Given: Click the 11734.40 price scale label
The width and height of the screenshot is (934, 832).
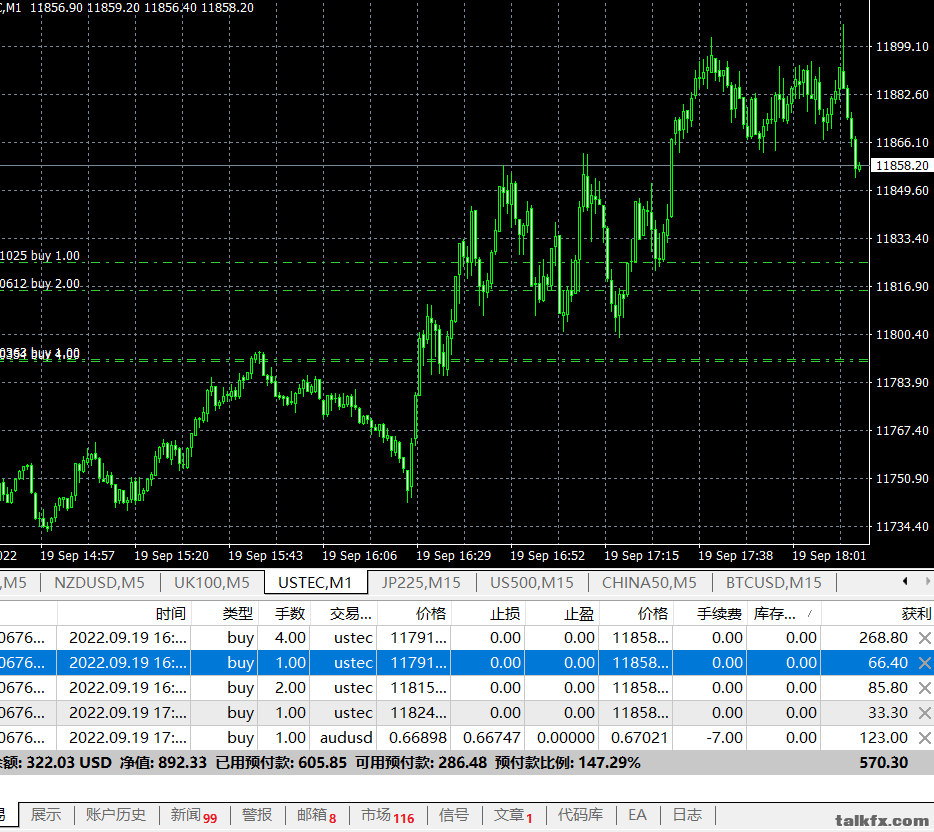Looking at the screenshot, I should pyautogui.click(x=902, y=526).
